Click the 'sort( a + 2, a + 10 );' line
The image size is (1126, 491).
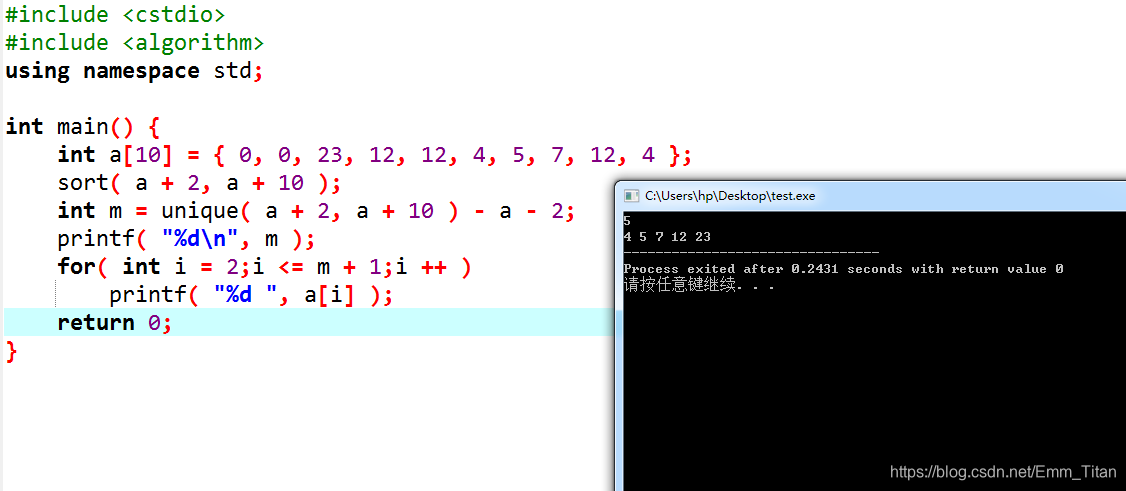point(198,183)
